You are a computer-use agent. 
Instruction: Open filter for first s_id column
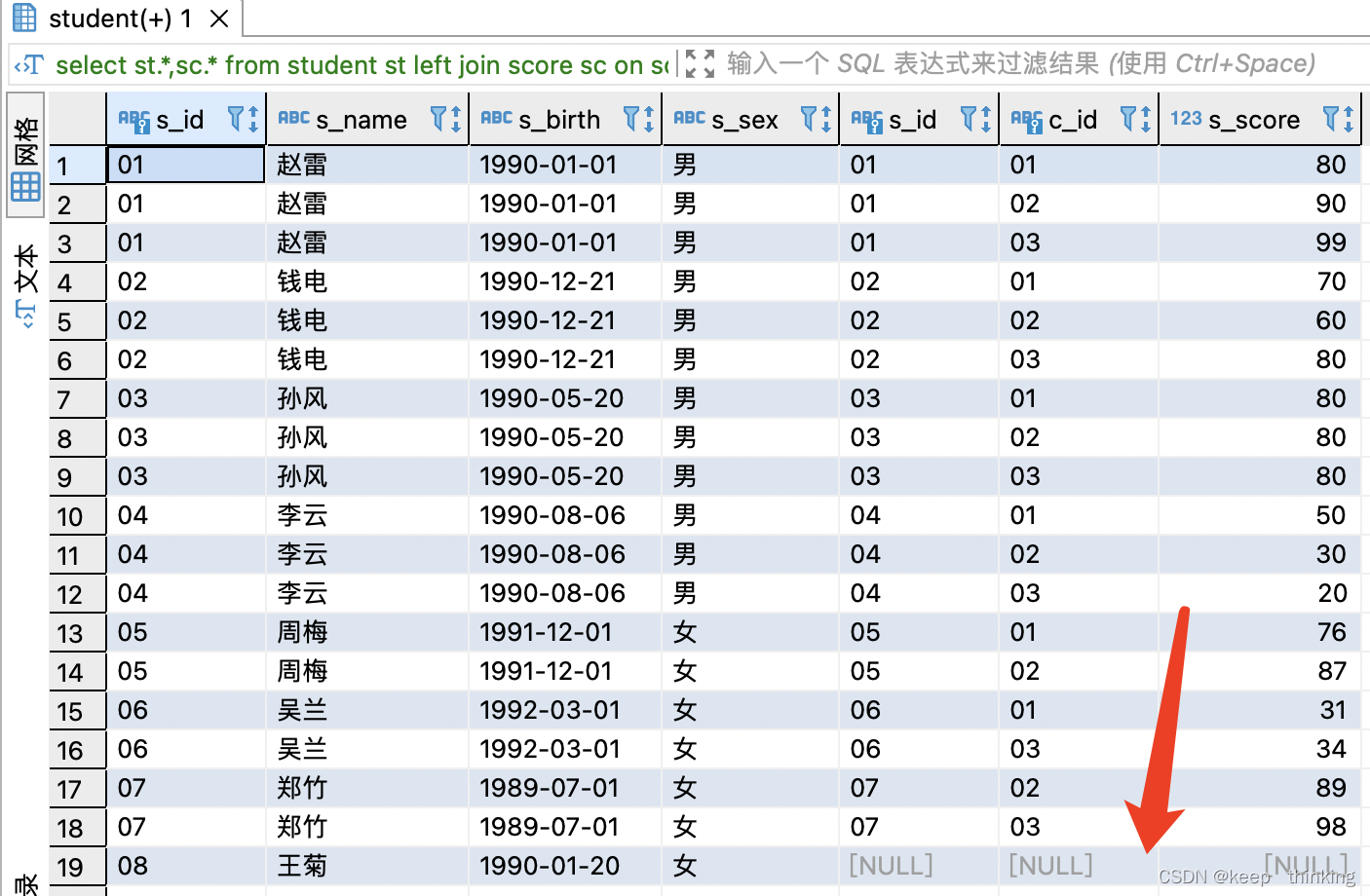tap(236, 119)
